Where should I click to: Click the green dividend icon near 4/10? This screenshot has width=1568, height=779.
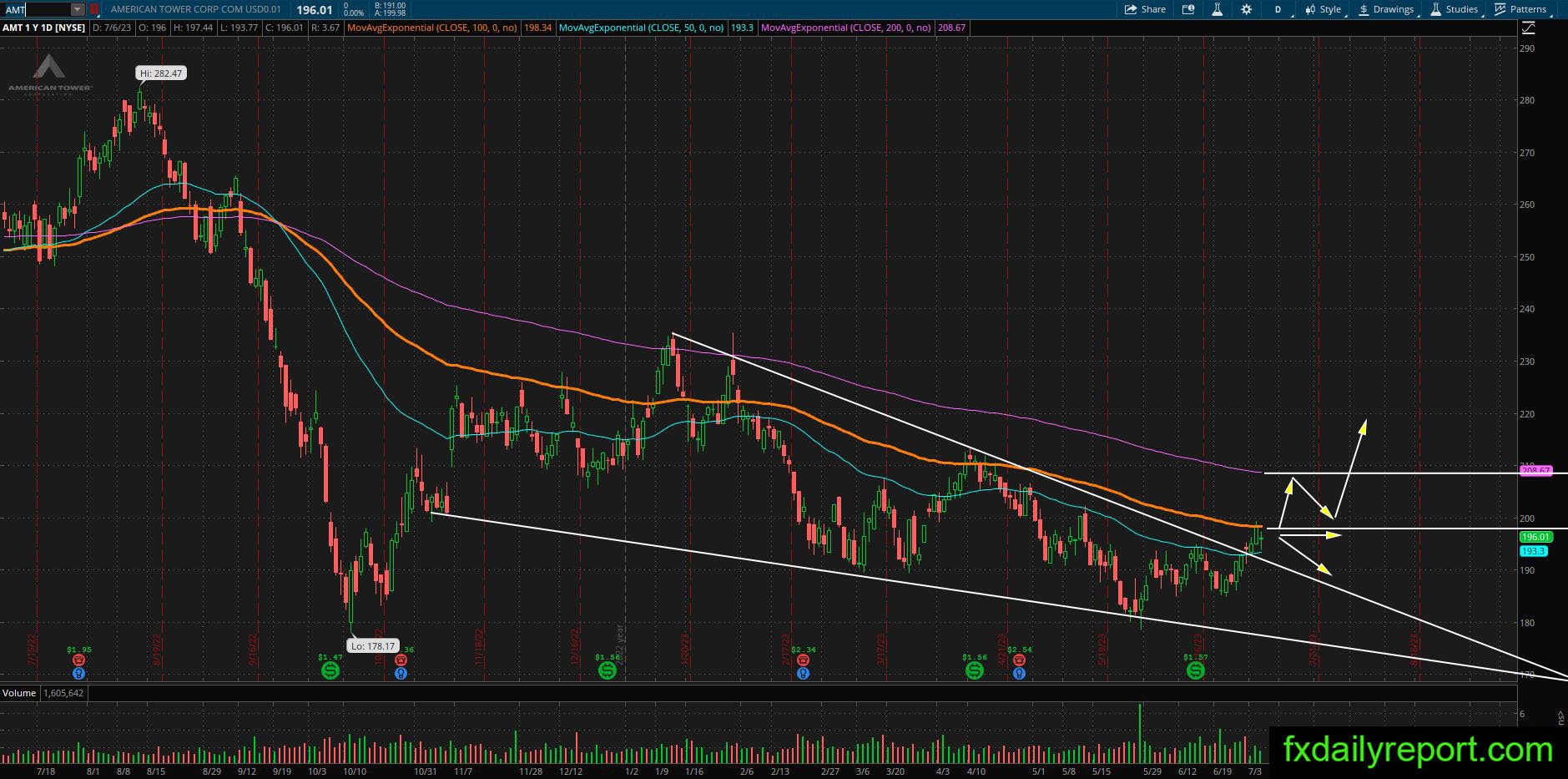point(974,670)
